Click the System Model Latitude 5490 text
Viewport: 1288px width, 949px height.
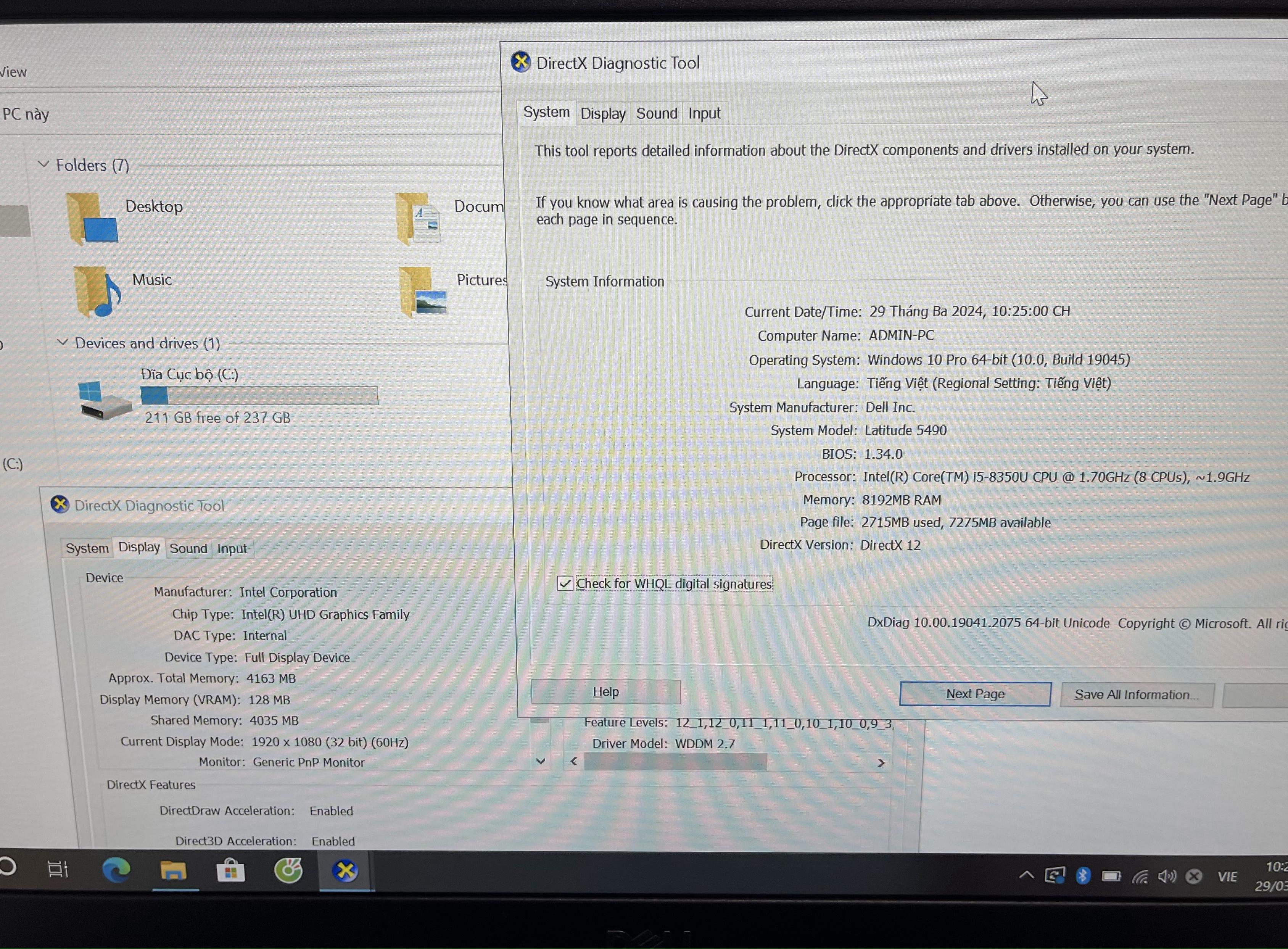[905, 430]
